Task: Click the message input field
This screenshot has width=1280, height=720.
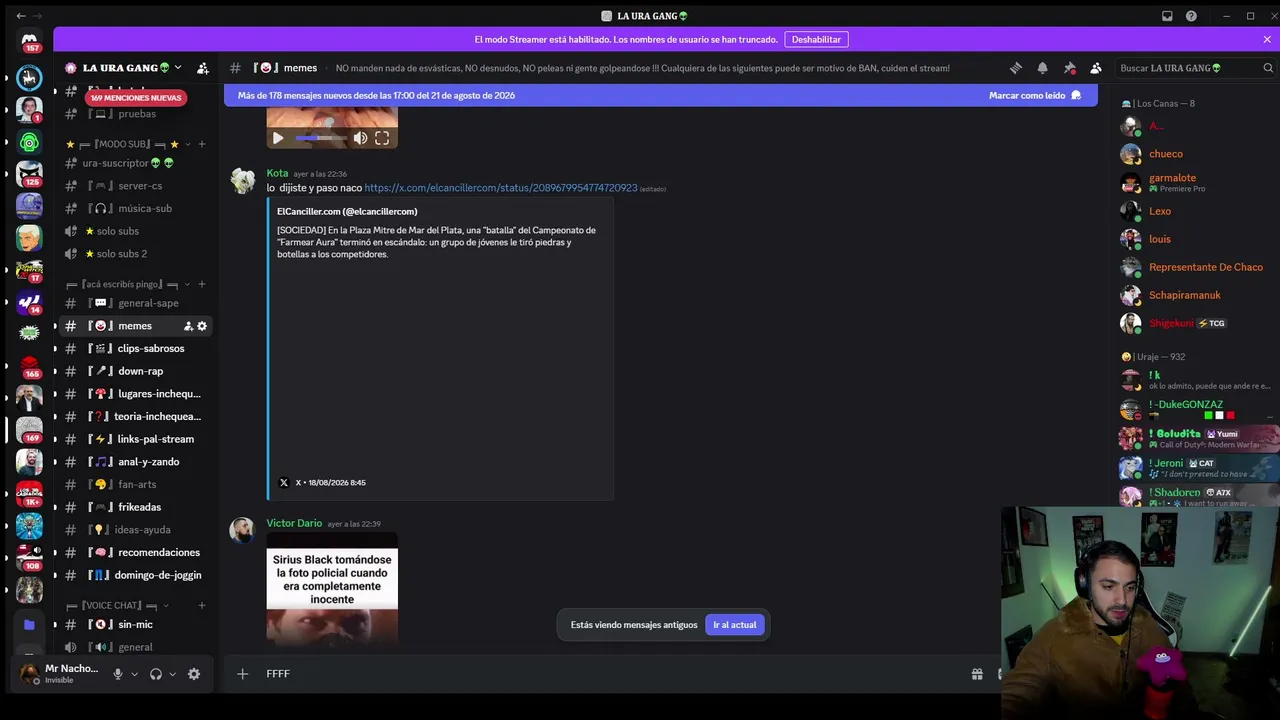Action: click(x=610, y=674)
